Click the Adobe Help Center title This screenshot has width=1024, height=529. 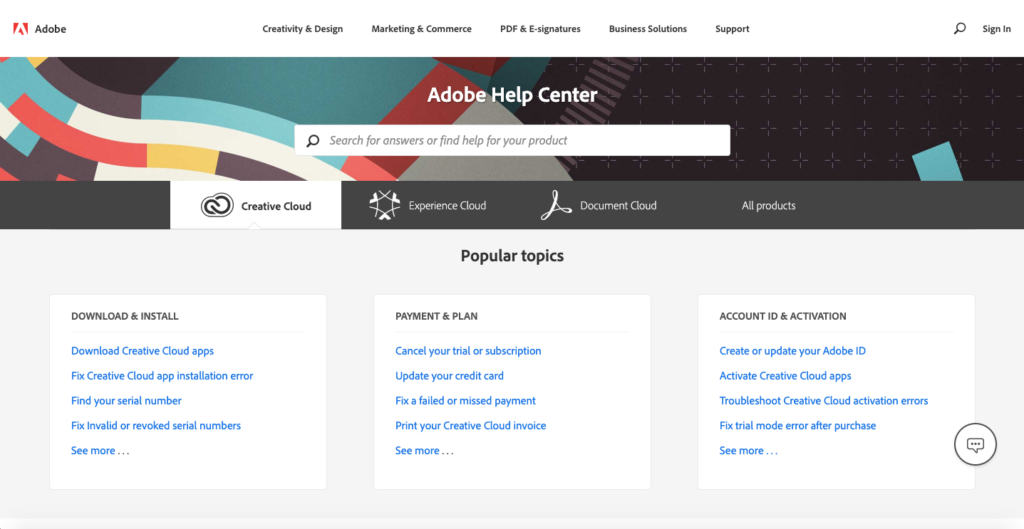512,95
